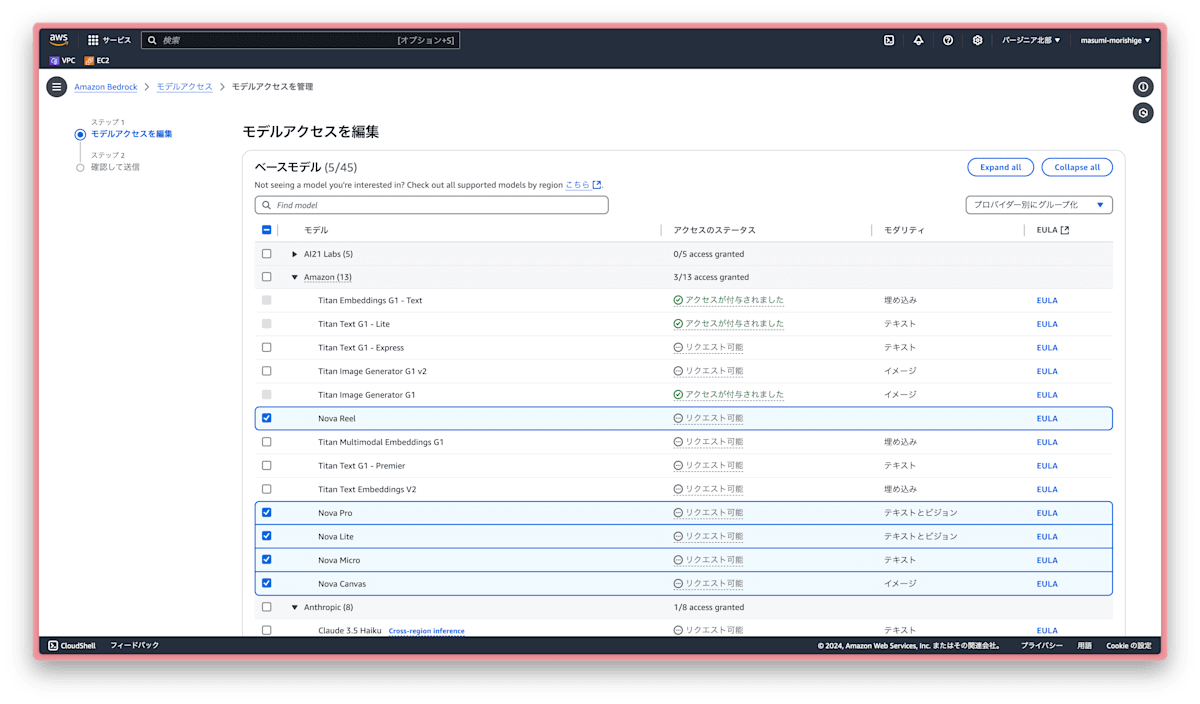Open the settings gear icon

coord(978,40)
